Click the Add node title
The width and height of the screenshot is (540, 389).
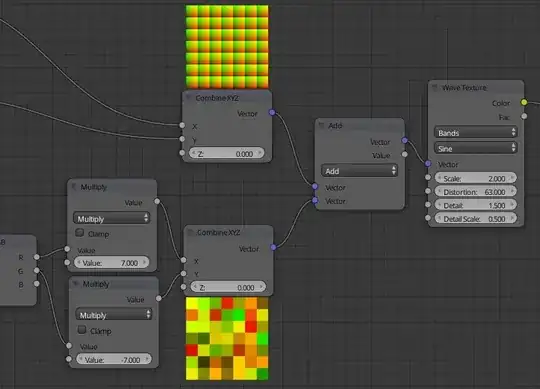click(335, 126)
